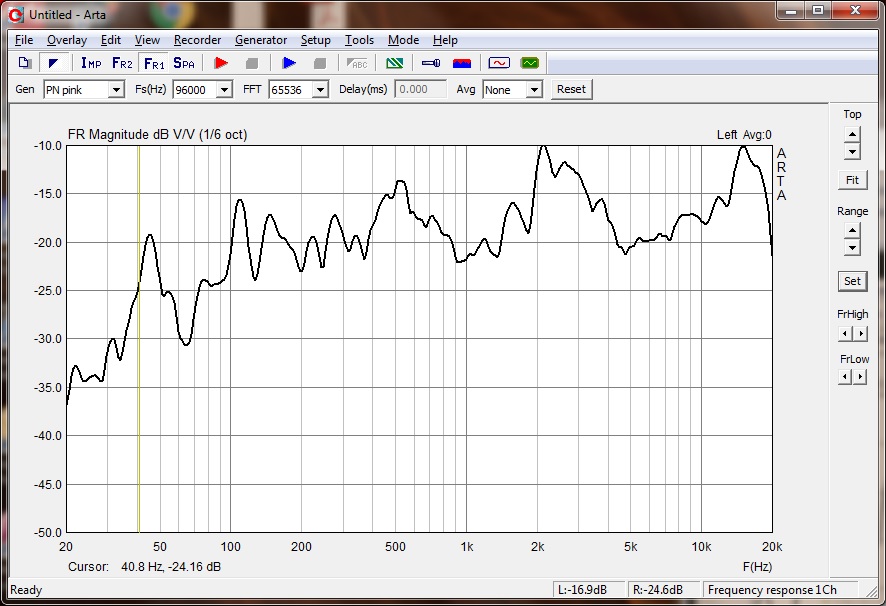Click the Delay(ms) input field
The width and height of the screenshot is (886, 606).
tap(420, 89)
